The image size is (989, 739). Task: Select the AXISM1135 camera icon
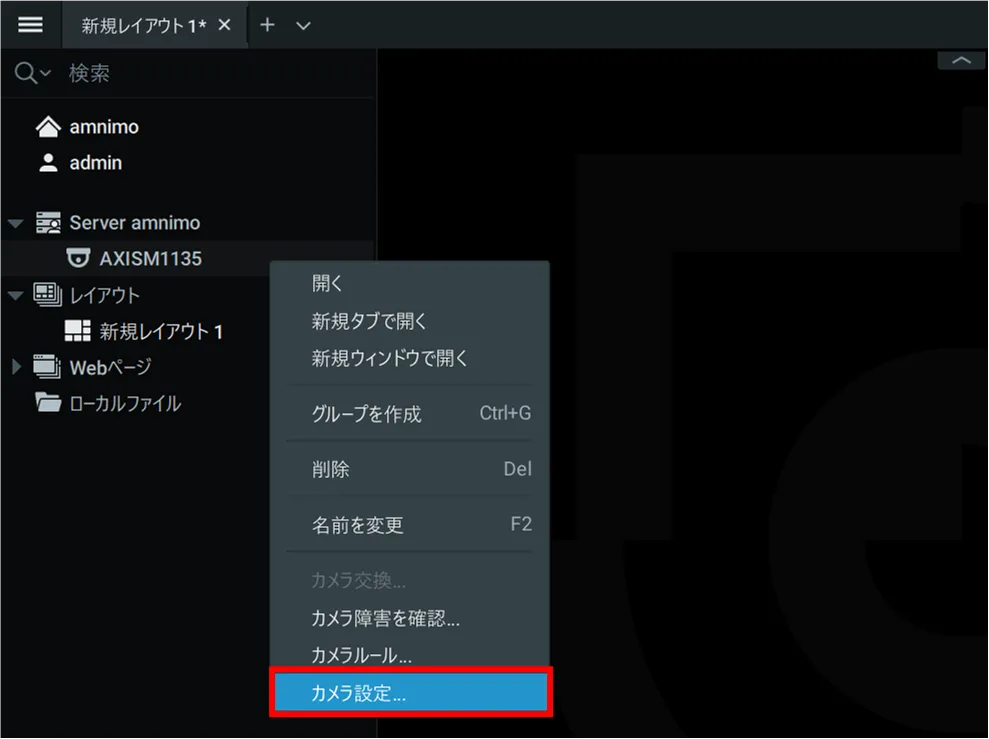(78, 259)
